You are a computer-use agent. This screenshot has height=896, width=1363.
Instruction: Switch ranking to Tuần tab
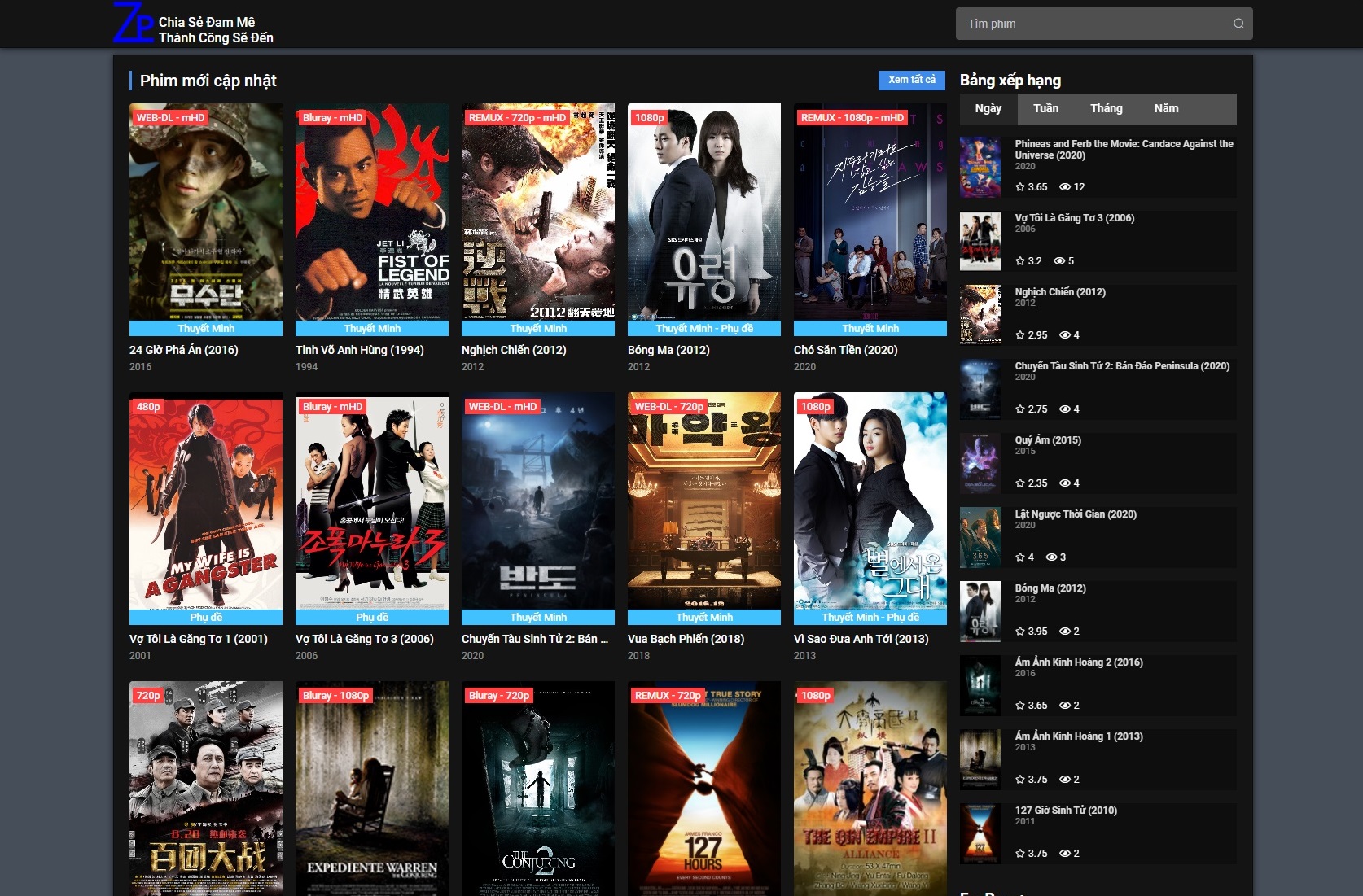click(x=1046, y=109)
